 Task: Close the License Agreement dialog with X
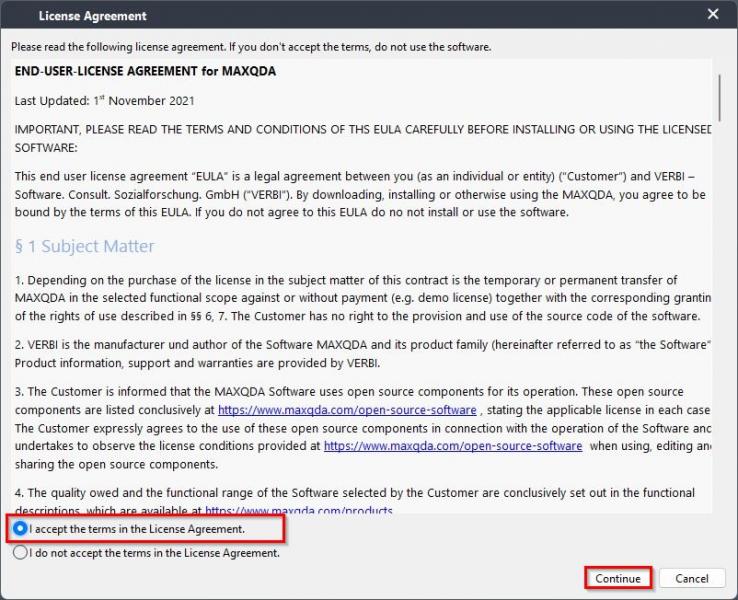coord(712,15)
